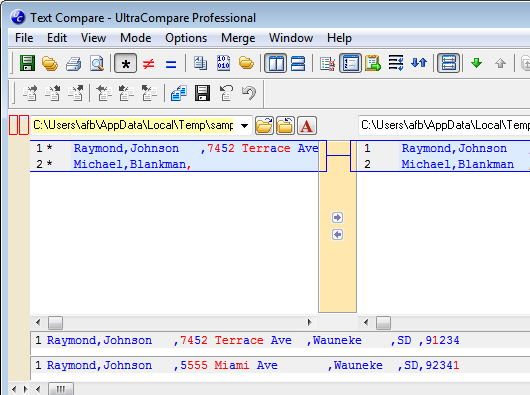Image resolution: width=530 pixels, height=395 pixels.
Task: Open files using the yellow folders icon
Action: (x=50, y=63)
